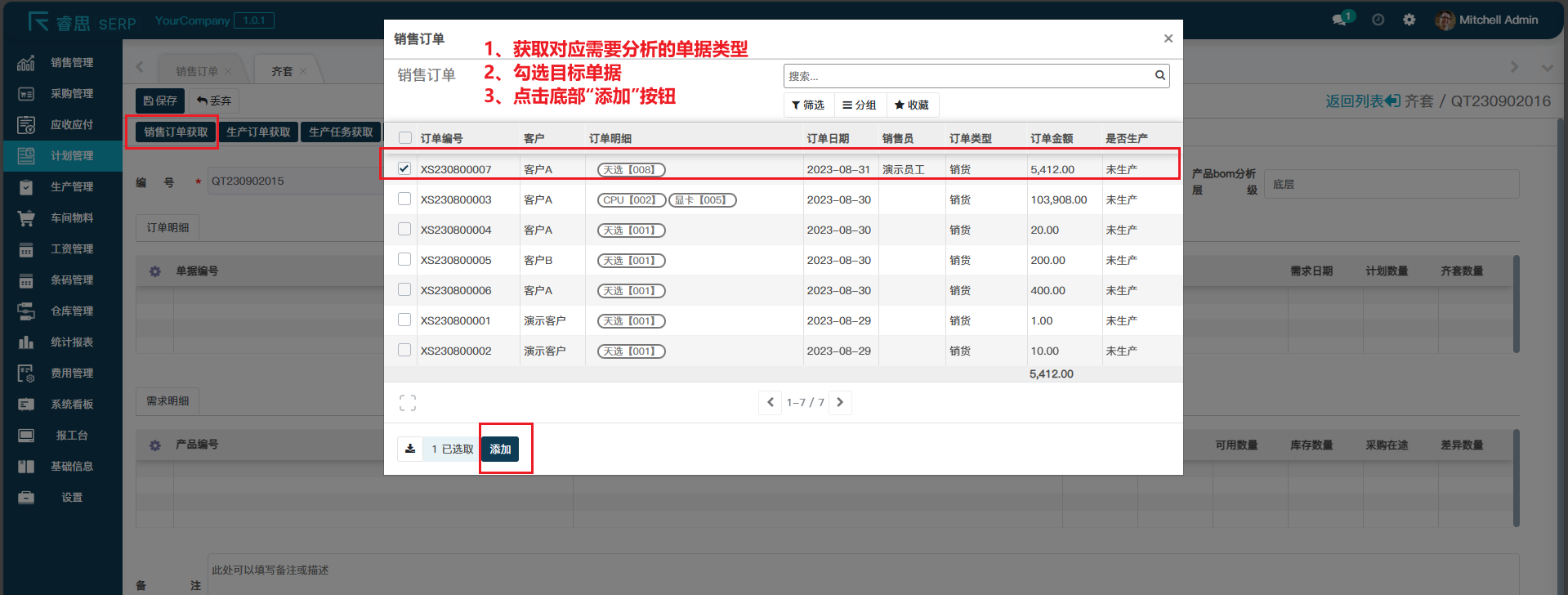The height and width of the screenshot is (595, 1568).
Task: Click the order search input field
Action: (967, 76)
